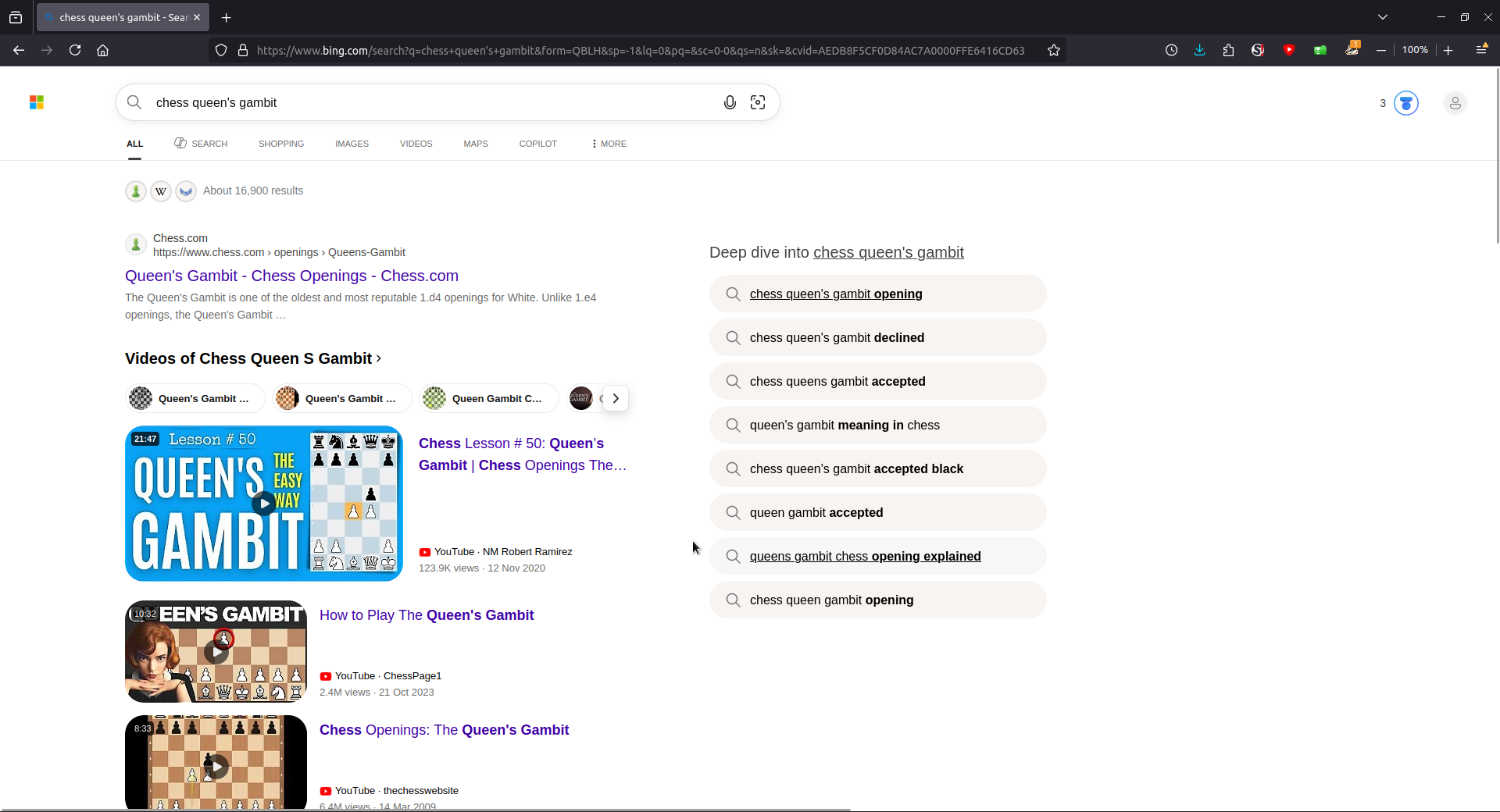
Task: Click the browser forward arrow
Action: pyautogui.click(x=47, y=50)
